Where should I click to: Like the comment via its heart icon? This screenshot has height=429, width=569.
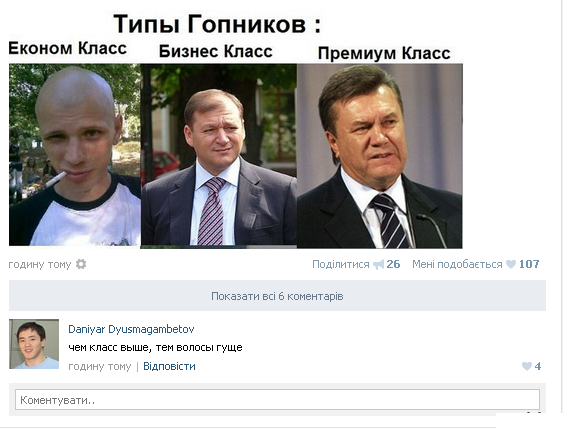click(527, 366)
